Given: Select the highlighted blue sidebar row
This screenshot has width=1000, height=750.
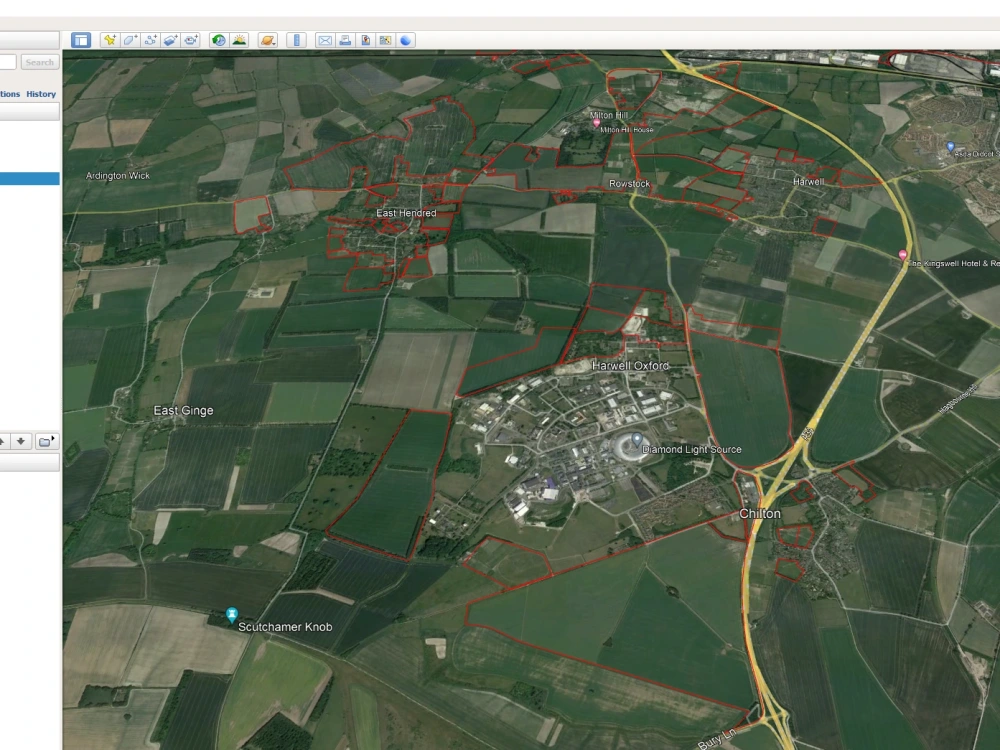Looking at the screenshot, I should 30,179.
